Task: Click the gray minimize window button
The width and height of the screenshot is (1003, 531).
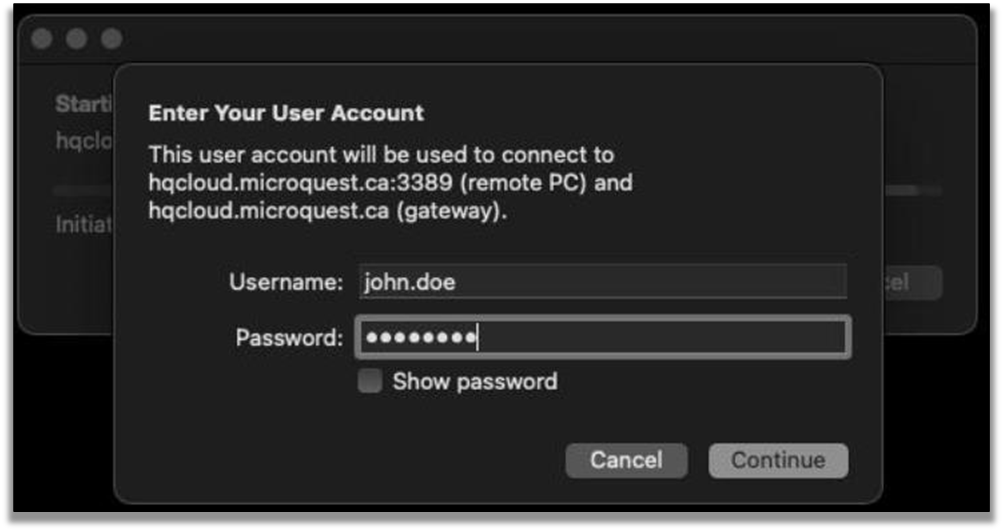Action: [x=77, y=39]
